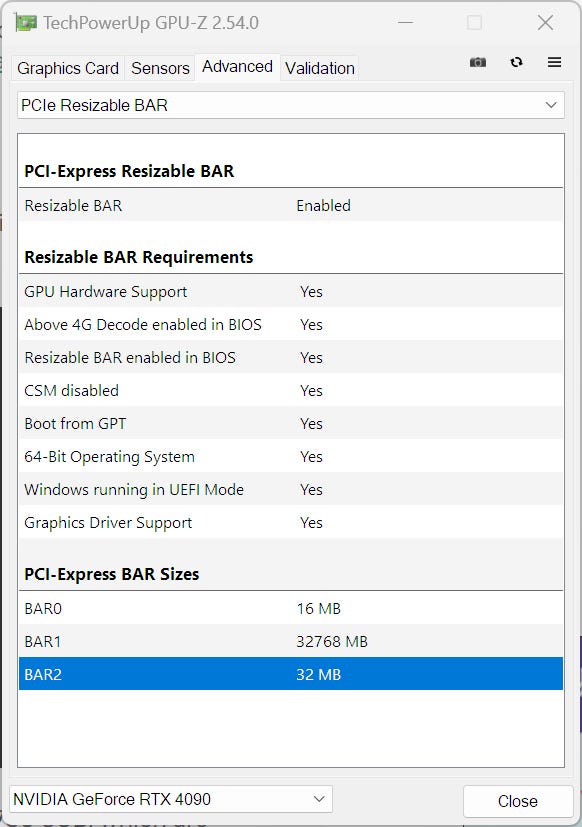
Task: Select the Graphics Driver Support row
Action: pos(291,522)
